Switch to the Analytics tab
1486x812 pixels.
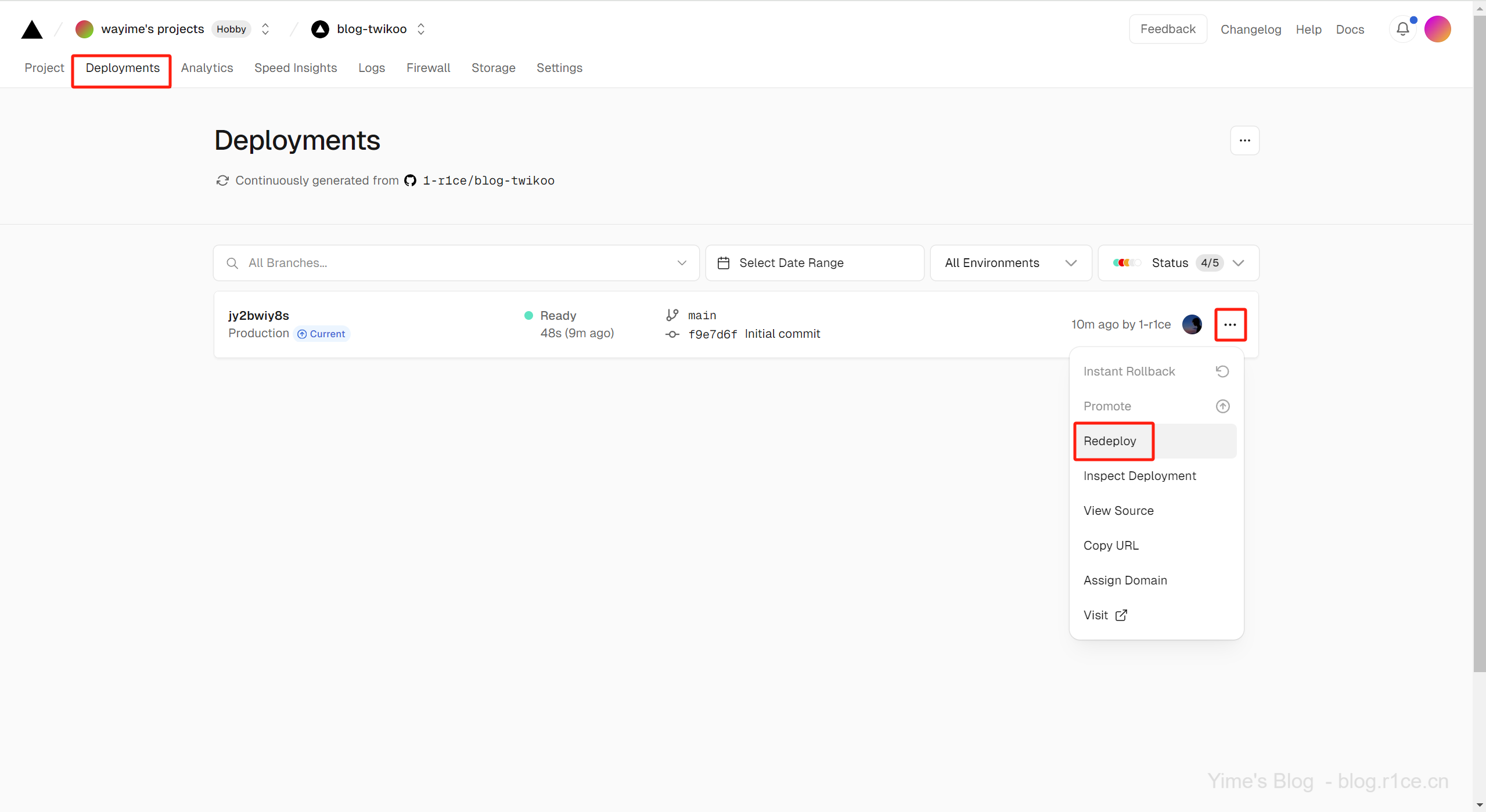pyautogui.click(x=207, y=68)
